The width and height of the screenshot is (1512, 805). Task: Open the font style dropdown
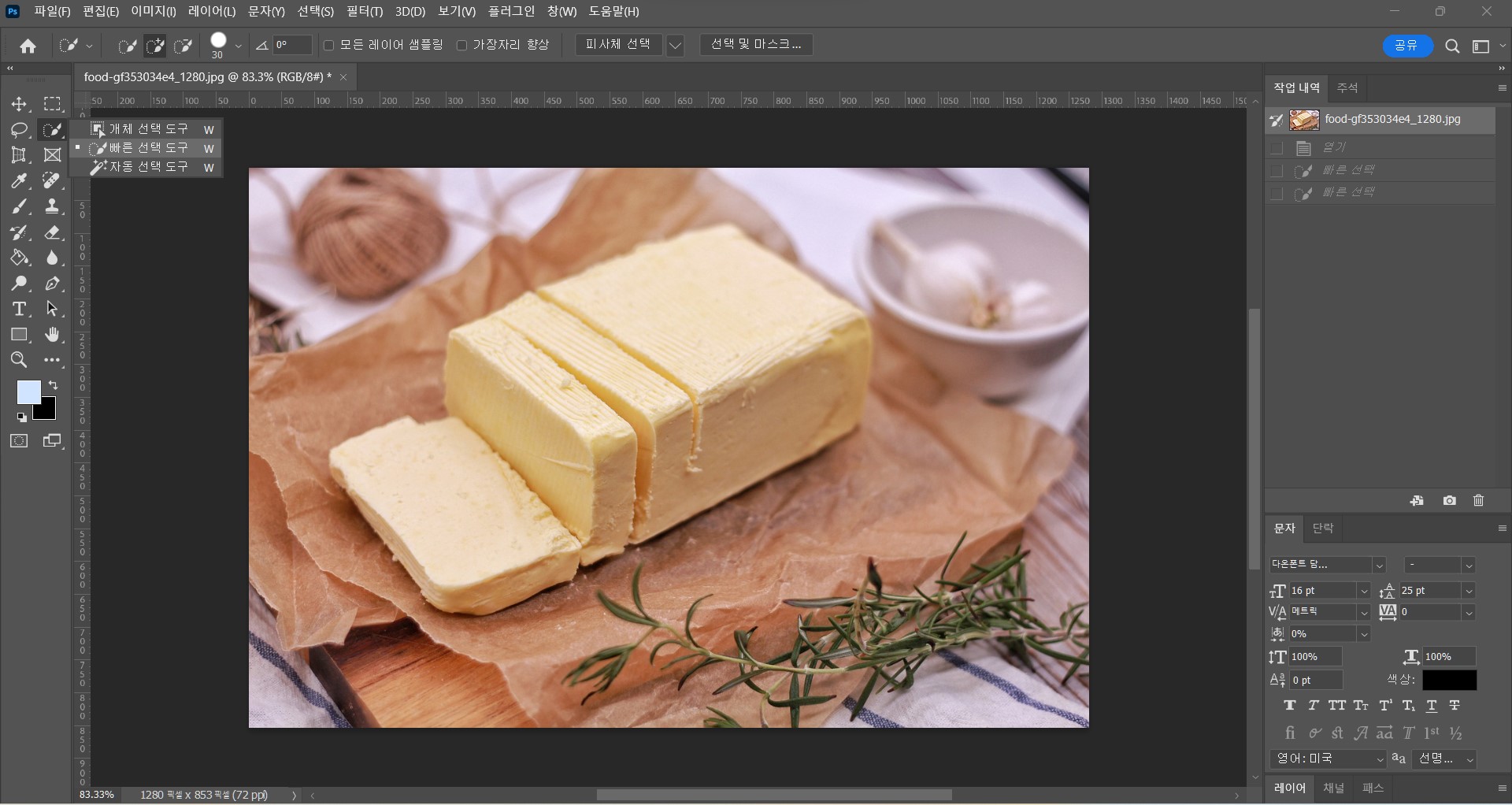point(1469,566)
